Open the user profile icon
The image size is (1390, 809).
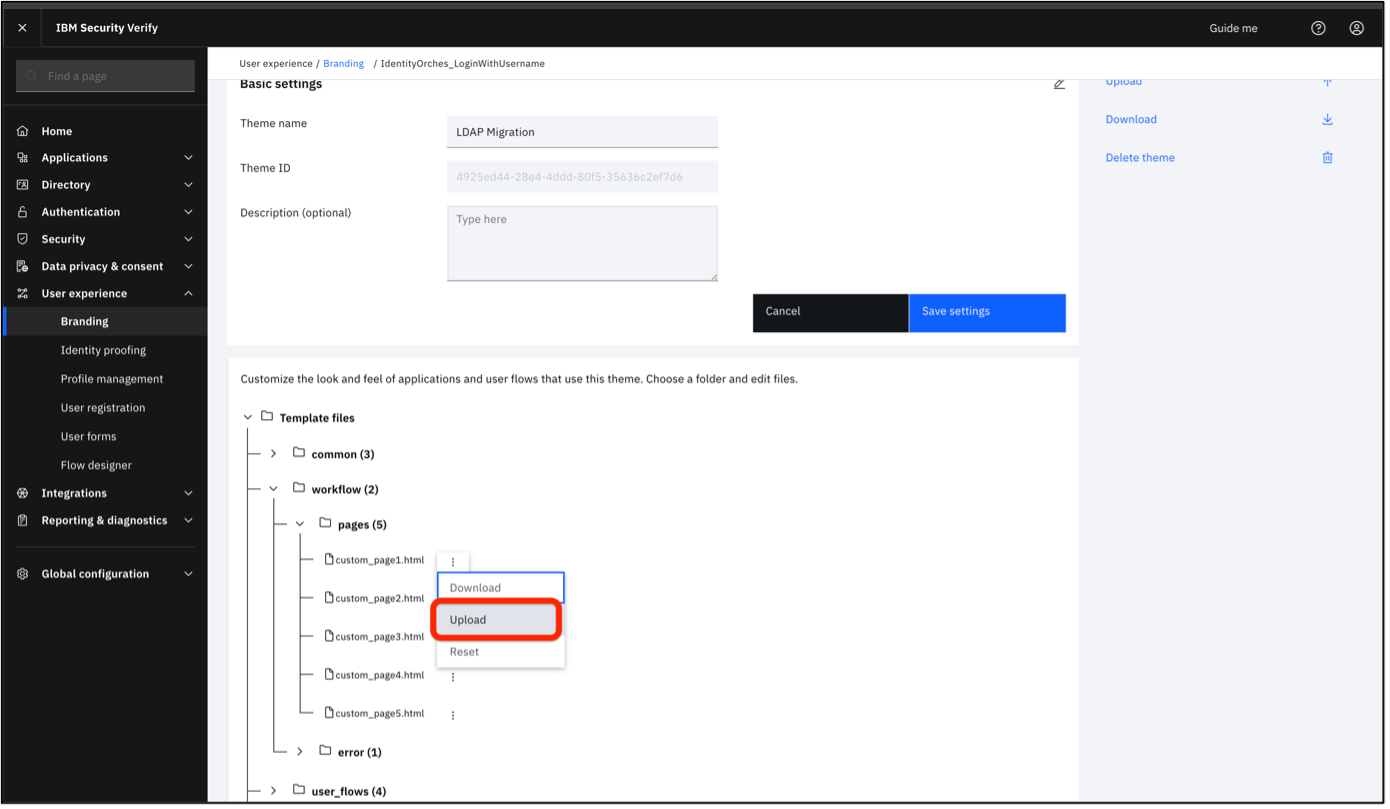[x=1356, y=28]
